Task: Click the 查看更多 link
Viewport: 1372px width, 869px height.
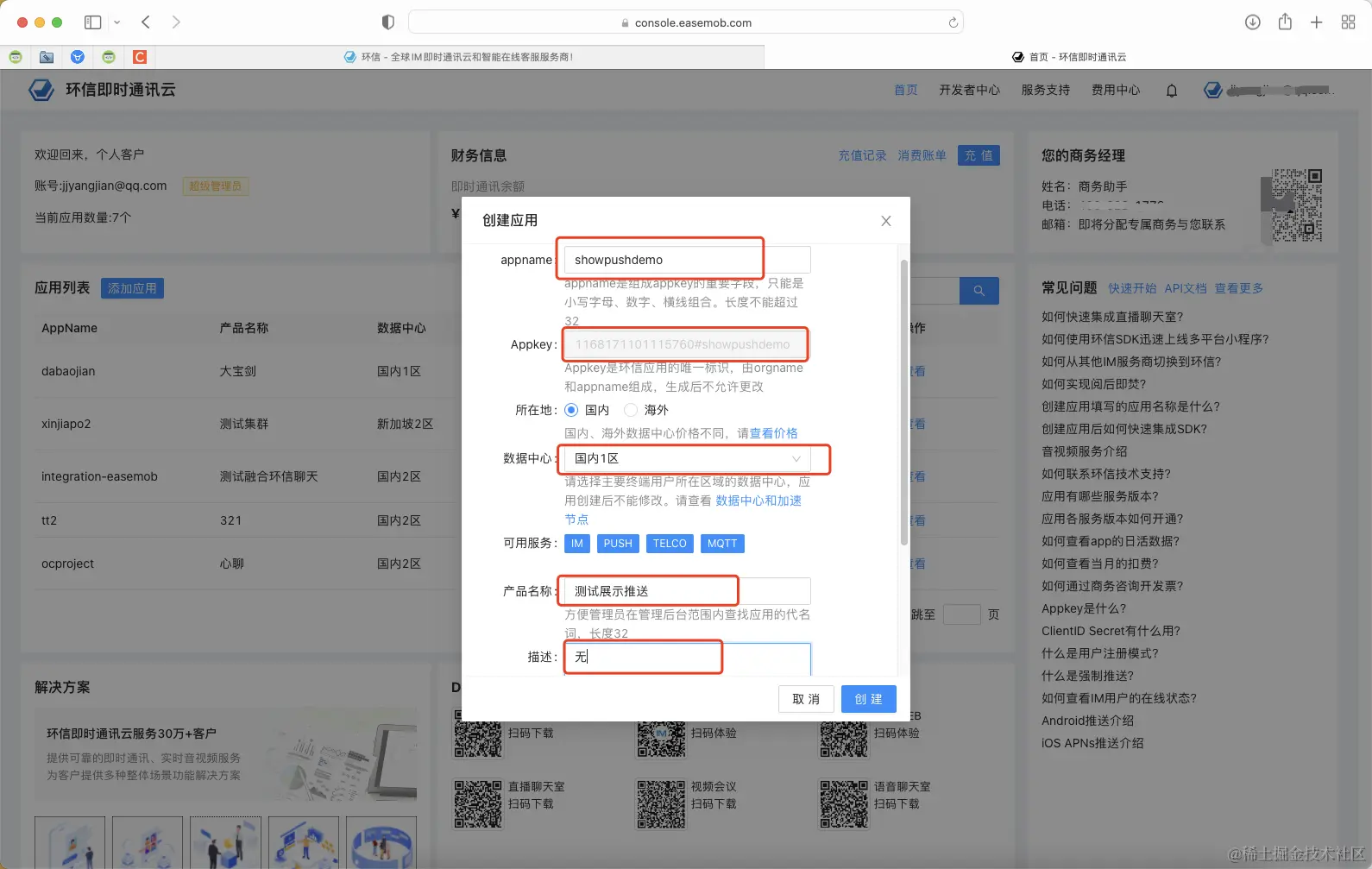Action: tap(1239, 288)
